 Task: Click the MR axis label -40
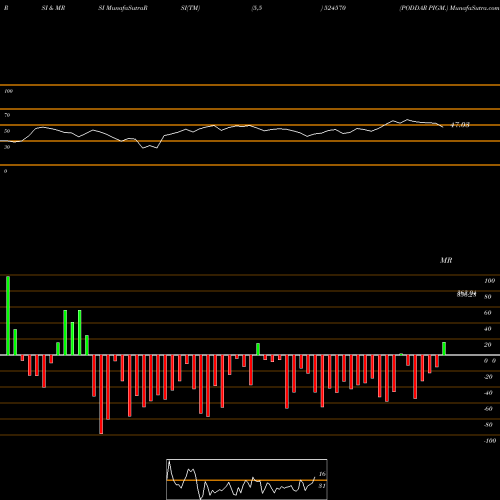pos(488,393)
